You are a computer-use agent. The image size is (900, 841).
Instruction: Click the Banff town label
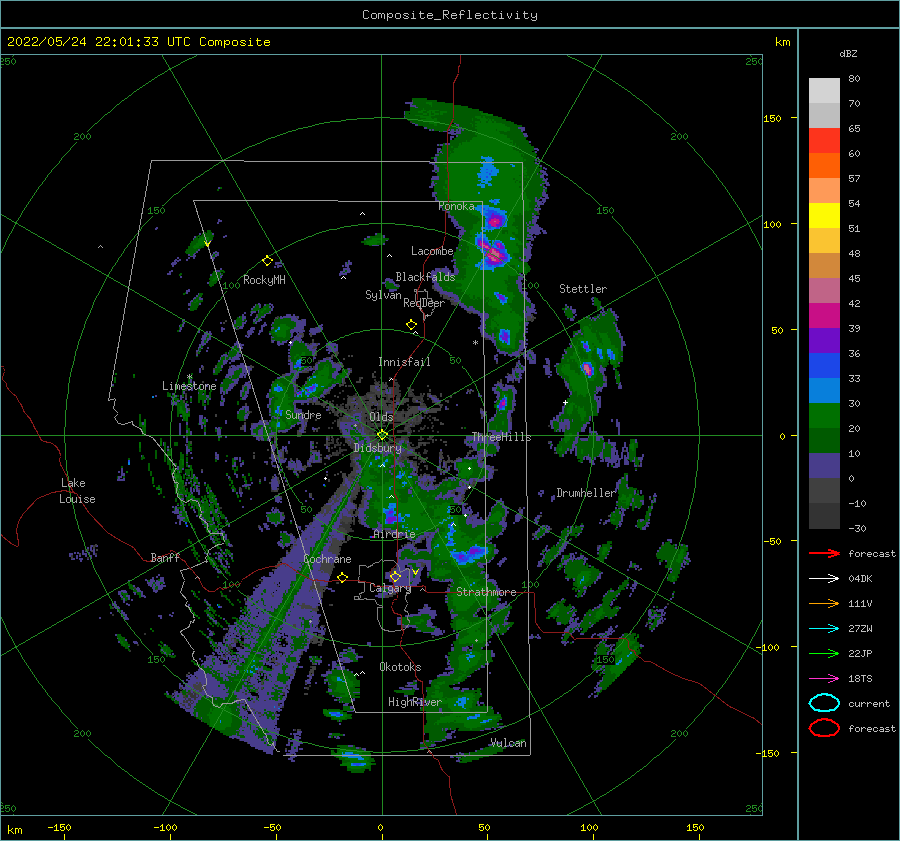[165, 557]
